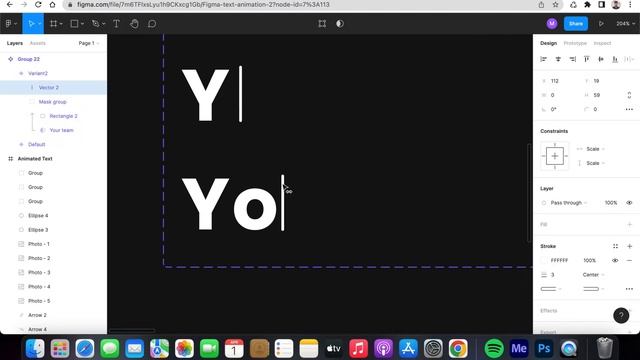This screenshot has height=360, width=640.
Task: Select the Move tool
Action: [31, 24]
